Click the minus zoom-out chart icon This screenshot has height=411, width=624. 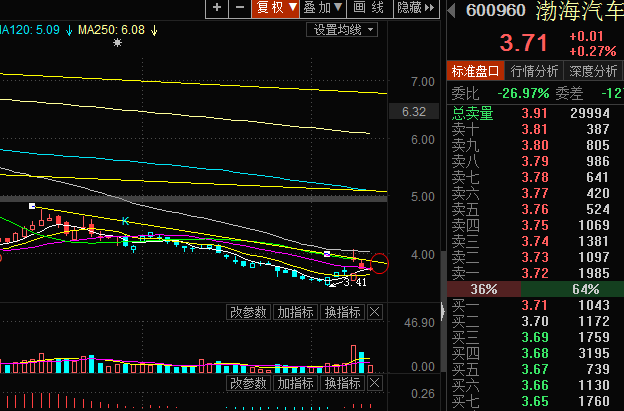pos(239,8)
